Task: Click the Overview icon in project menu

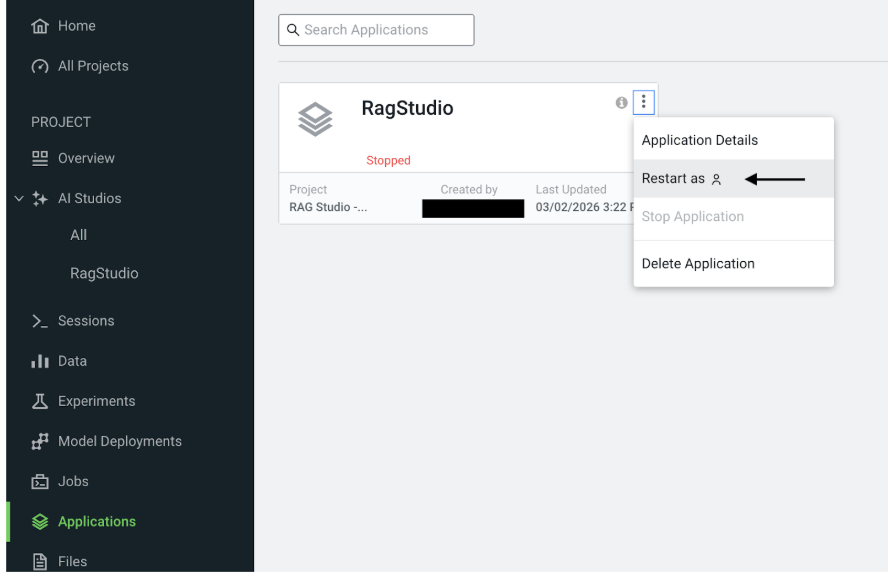Action: click(x=40, y=158)
